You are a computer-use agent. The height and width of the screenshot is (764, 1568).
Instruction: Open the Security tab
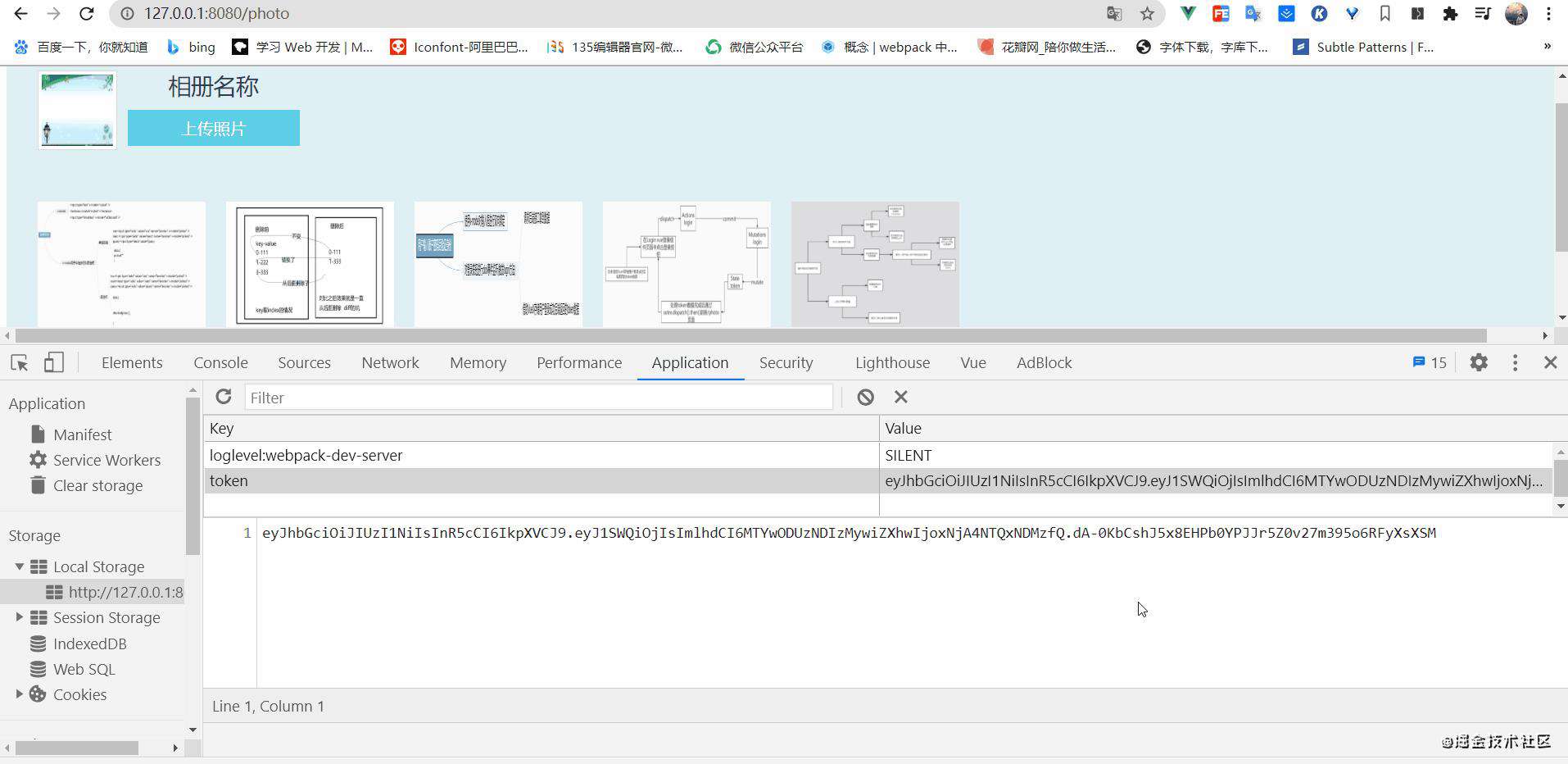pyautogui.click(x=786, y=362)
